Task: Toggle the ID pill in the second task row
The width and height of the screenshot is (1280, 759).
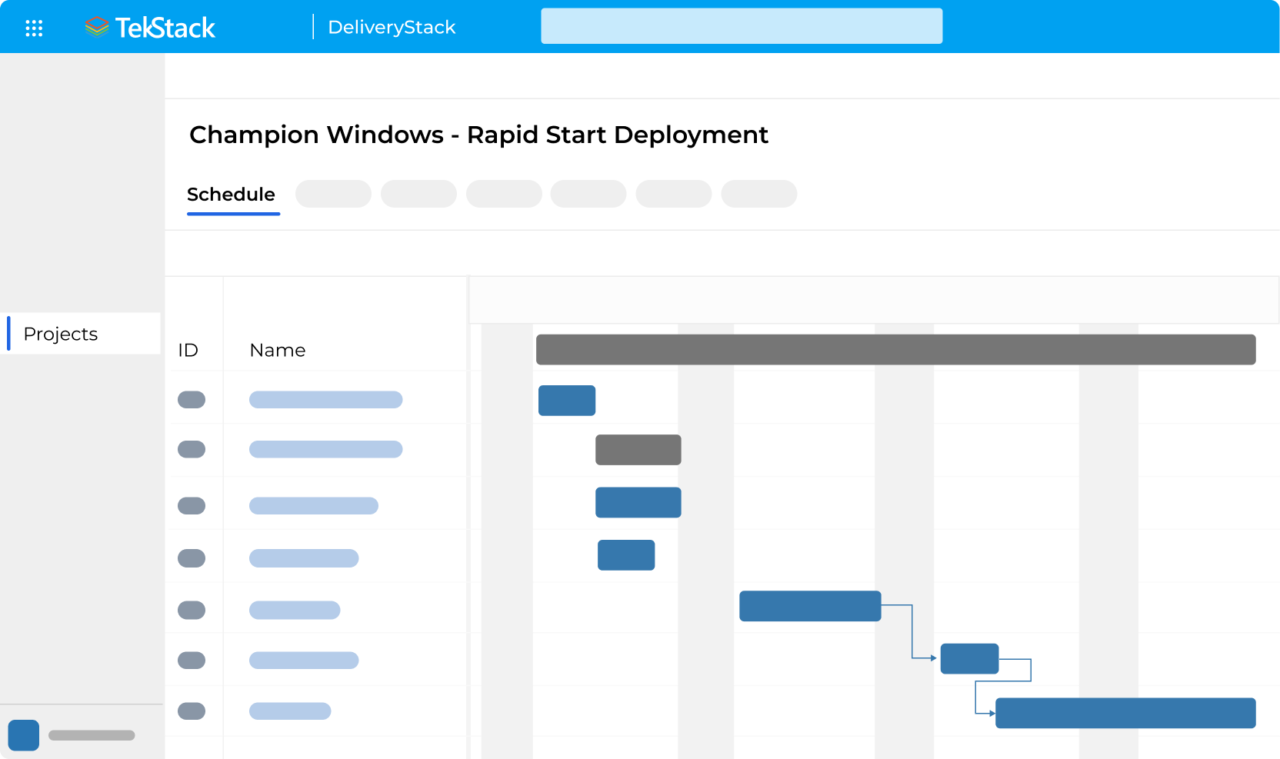Action: click(192, 449)
